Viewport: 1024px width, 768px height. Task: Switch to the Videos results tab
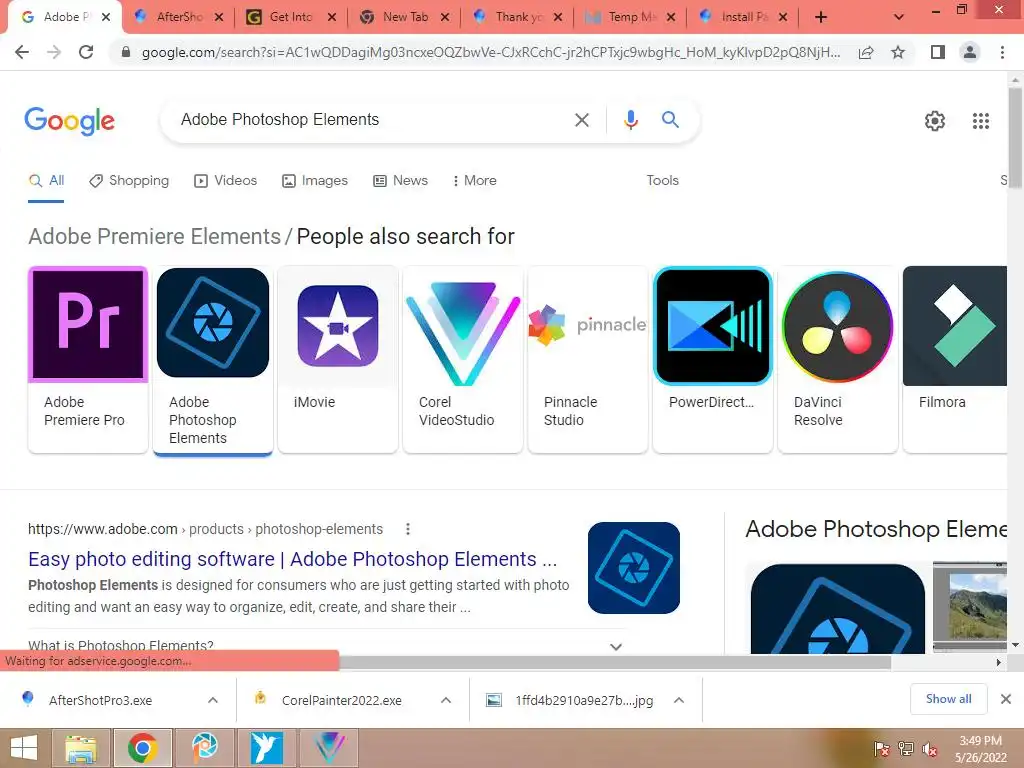coord(225,181)
